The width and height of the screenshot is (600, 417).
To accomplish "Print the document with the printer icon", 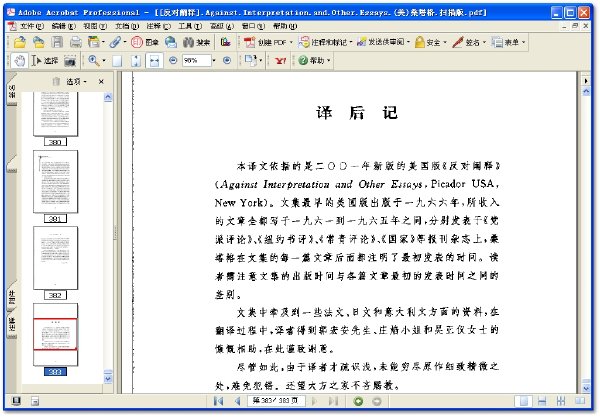I will (x=75, y=42).
